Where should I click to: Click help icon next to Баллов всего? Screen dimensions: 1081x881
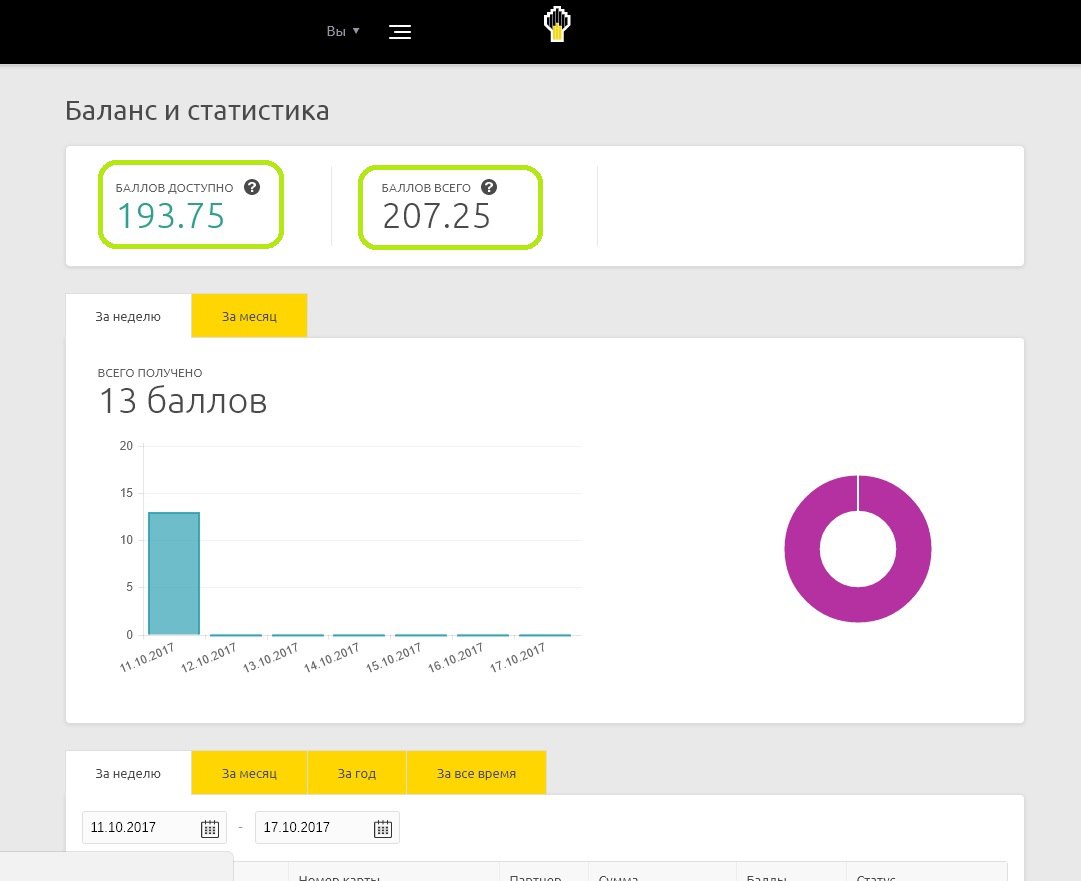489,187
